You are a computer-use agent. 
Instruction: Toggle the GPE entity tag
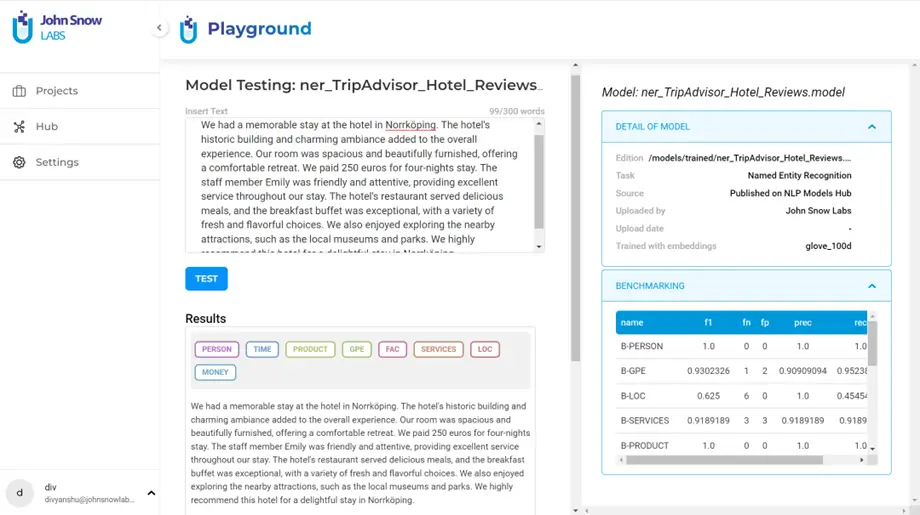pyautogui.click(x=357, y=349)
